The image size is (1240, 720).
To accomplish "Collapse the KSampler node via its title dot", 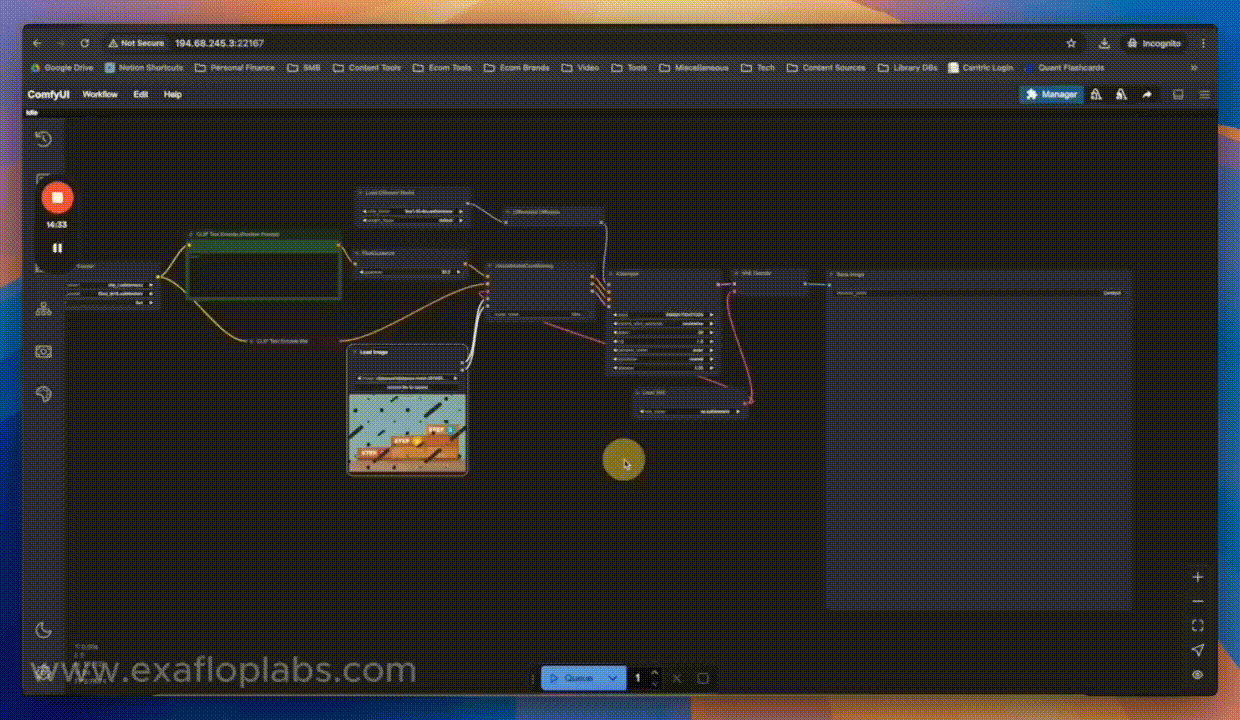I will click(x=610, y=273).
